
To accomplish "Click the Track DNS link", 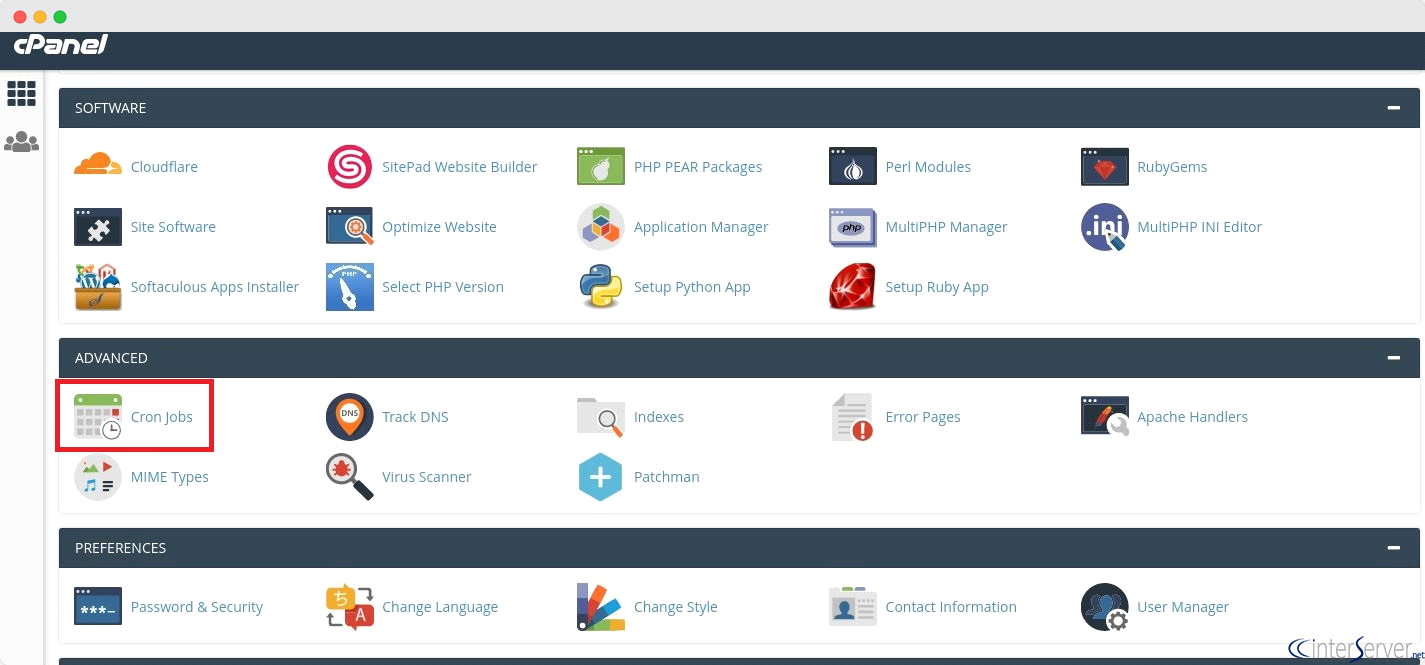I will 415,417.
